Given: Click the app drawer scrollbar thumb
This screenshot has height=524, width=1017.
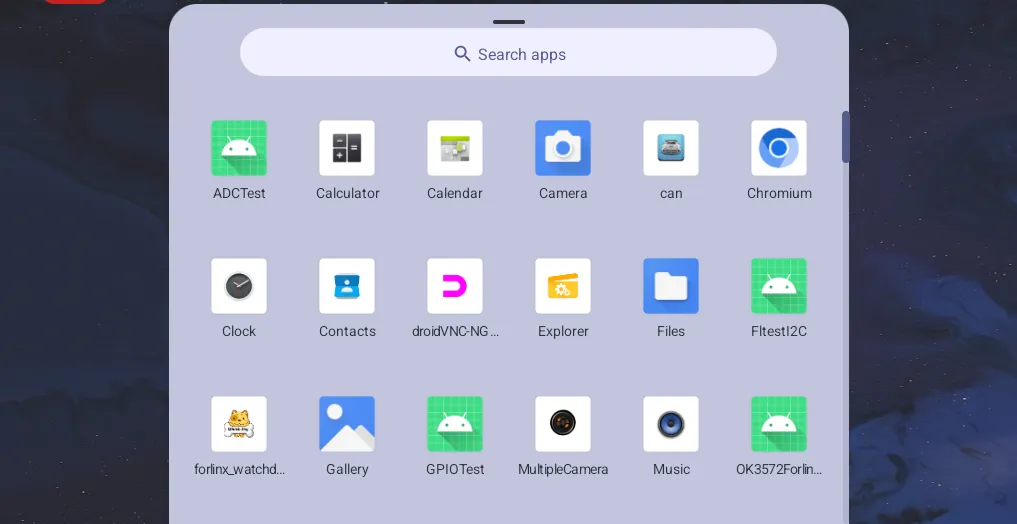Looking at the screenshot, I should point(846,137).
